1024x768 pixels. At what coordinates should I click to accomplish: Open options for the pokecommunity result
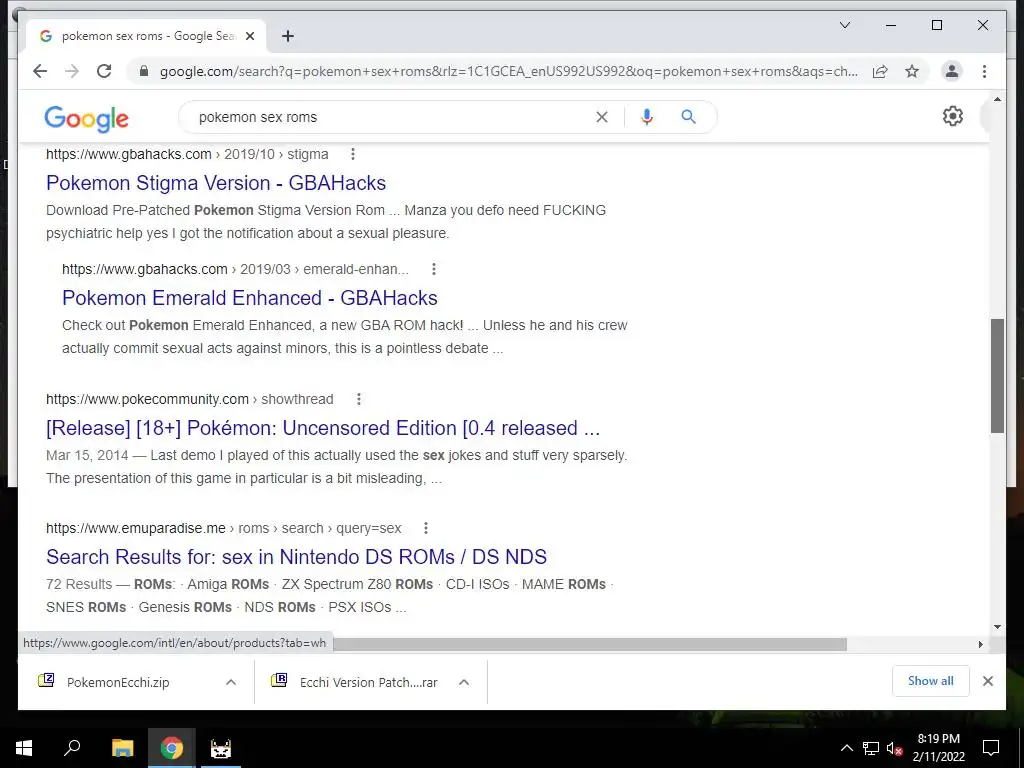point(359,399)
